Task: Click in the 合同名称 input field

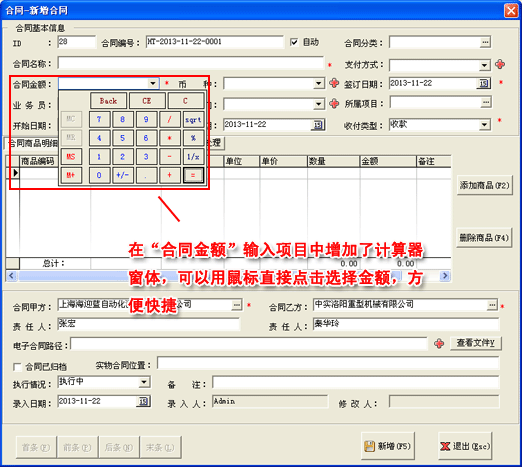Action: (190, 63)
